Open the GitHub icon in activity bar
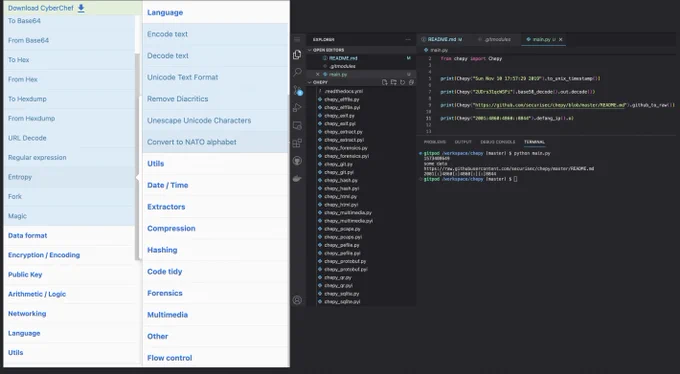The height and width of the screenshot is (374, 680). [297, 161]
